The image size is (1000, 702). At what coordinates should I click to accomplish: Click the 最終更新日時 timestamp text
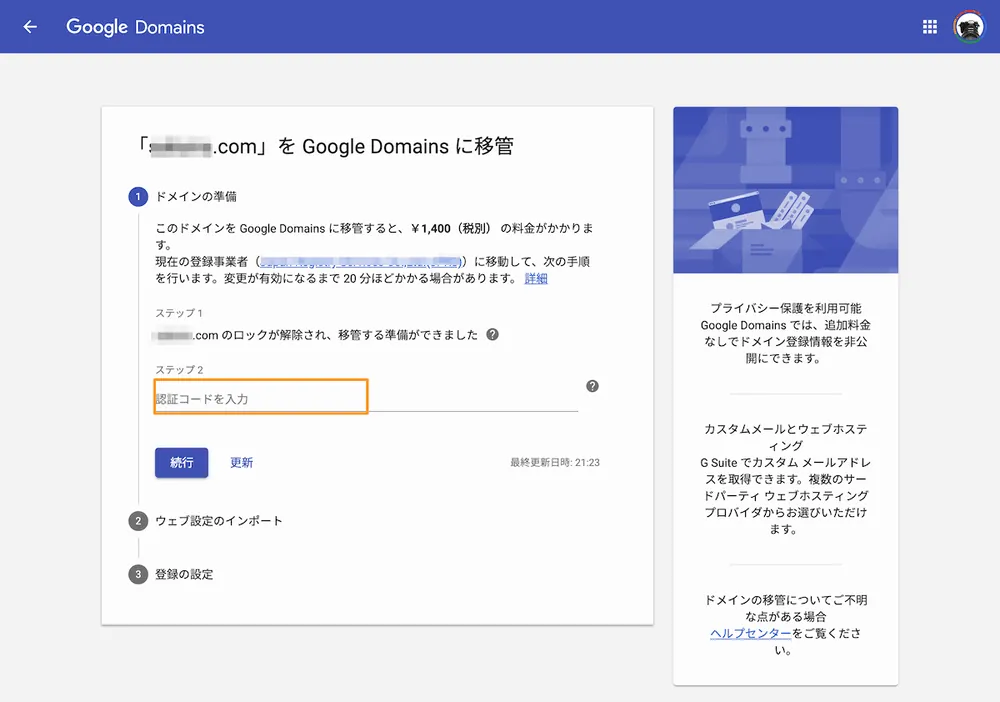[x=554, y=463]
